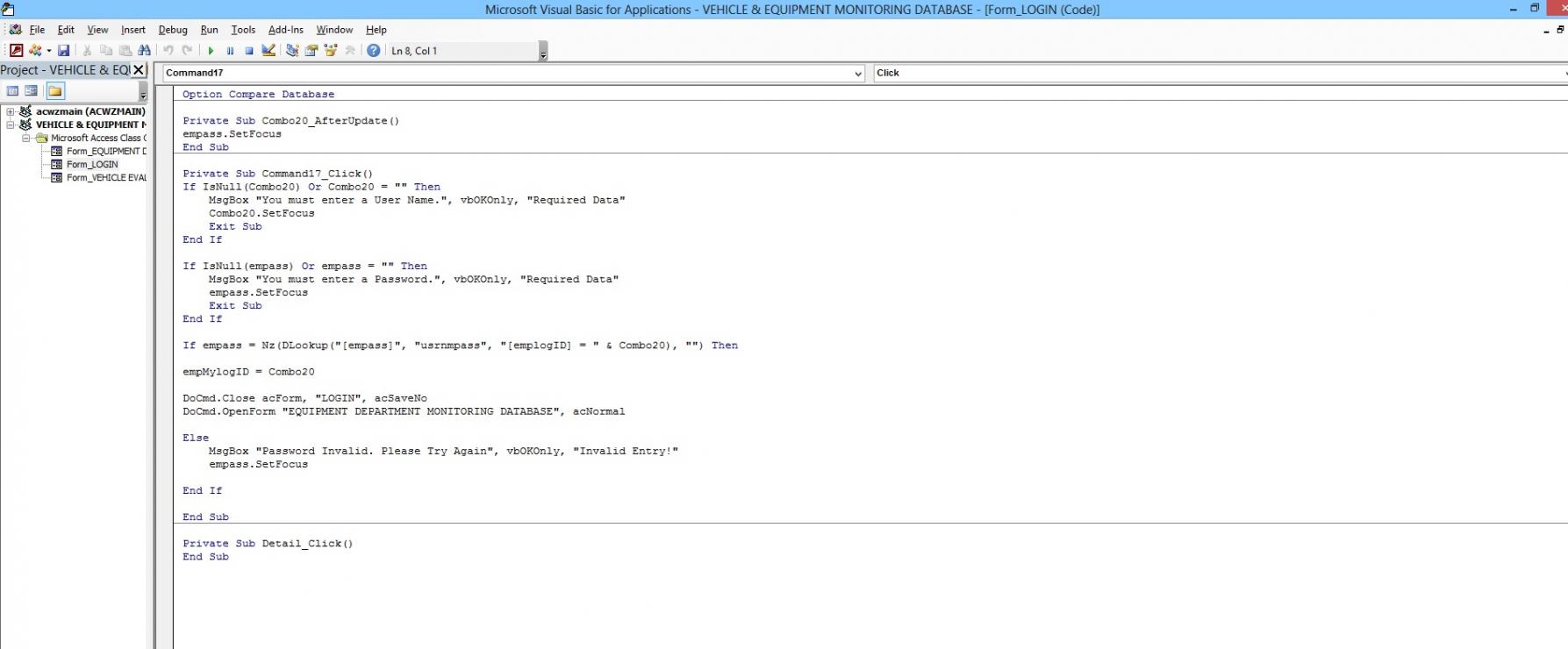Open Find with the binoculars icon
1568x649 pixels.
point(145,51)
